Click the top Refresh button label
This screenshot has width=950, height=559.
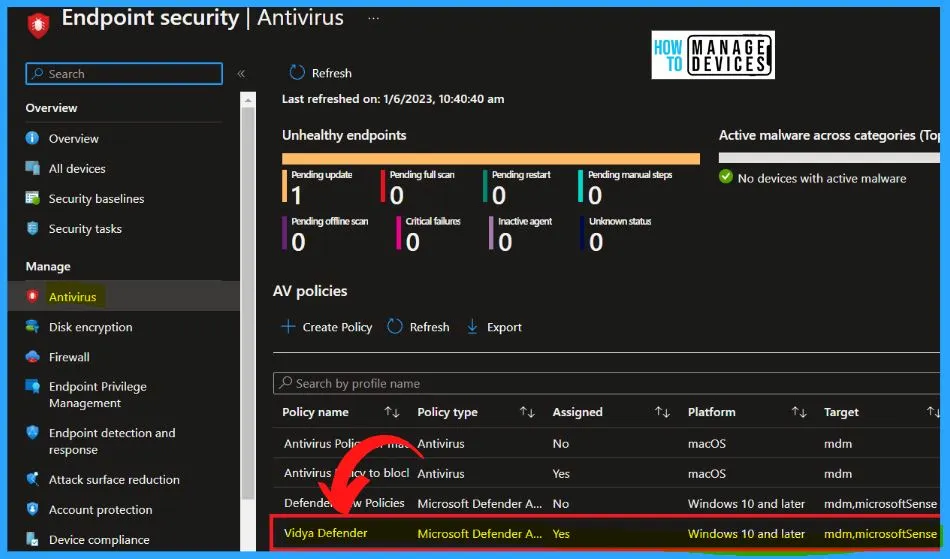click(331, 73)
